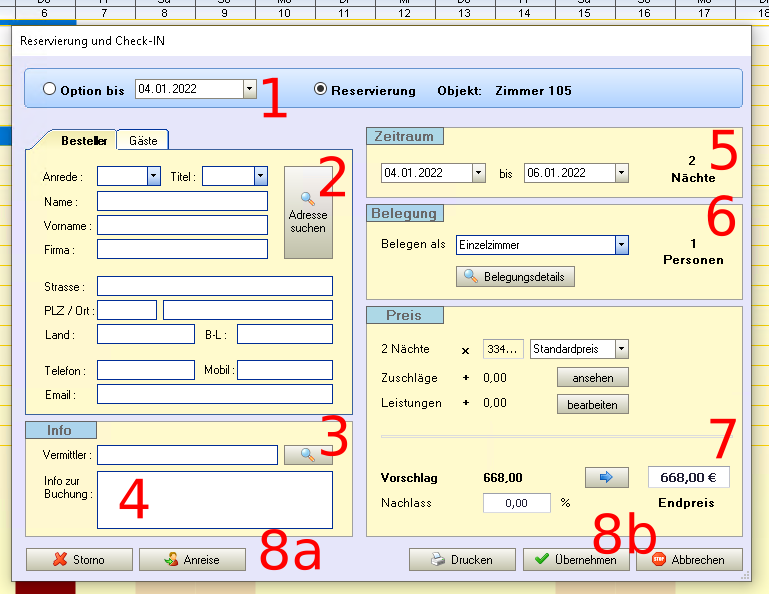Click the Leistungen bearbeiten button

tap(592, 405)
